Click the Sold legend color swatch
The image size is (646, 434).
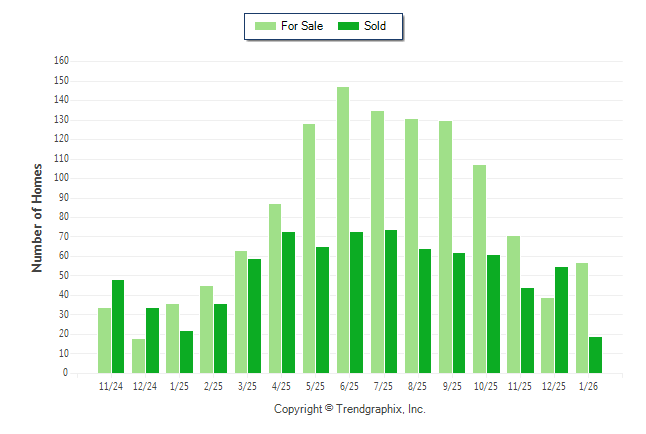[x=349, y=26]
